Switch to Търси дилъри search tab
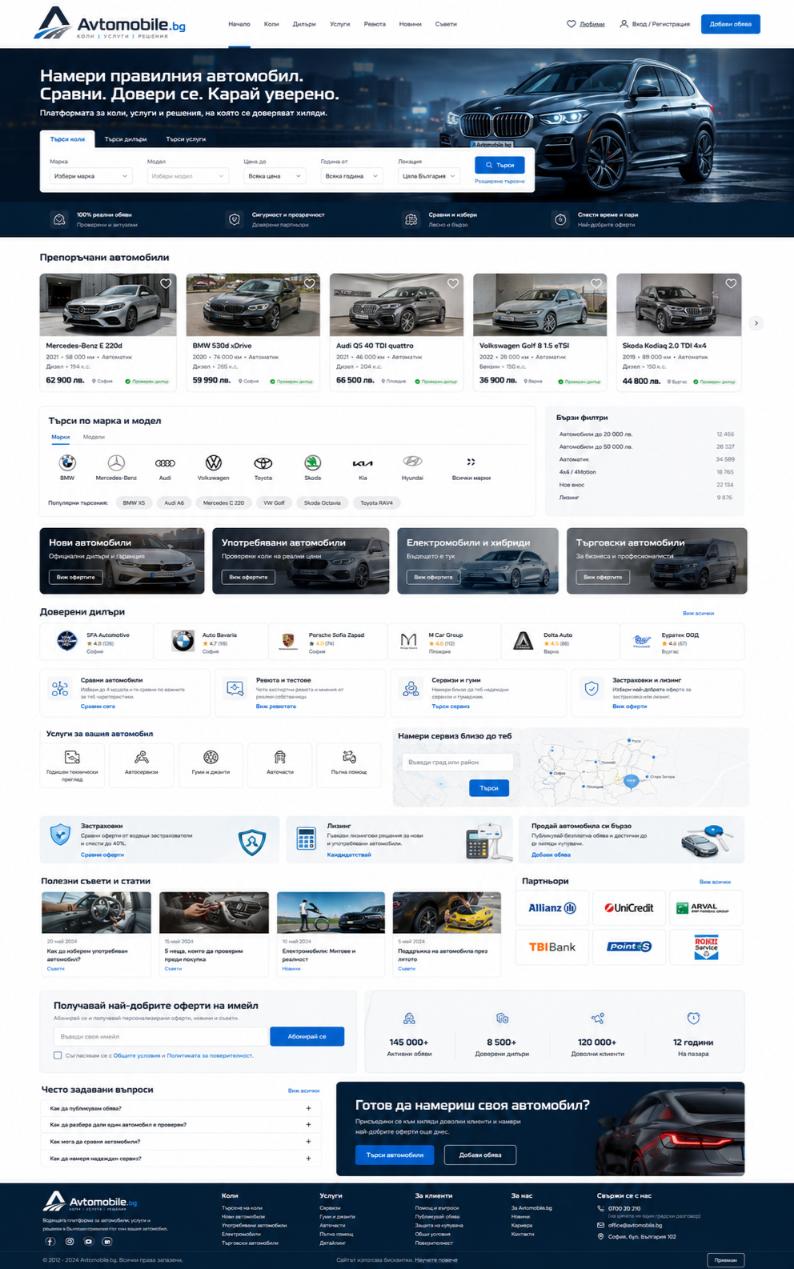Image resolution: width=794 pixels, height=1269 pixels. tap(126, 139)
